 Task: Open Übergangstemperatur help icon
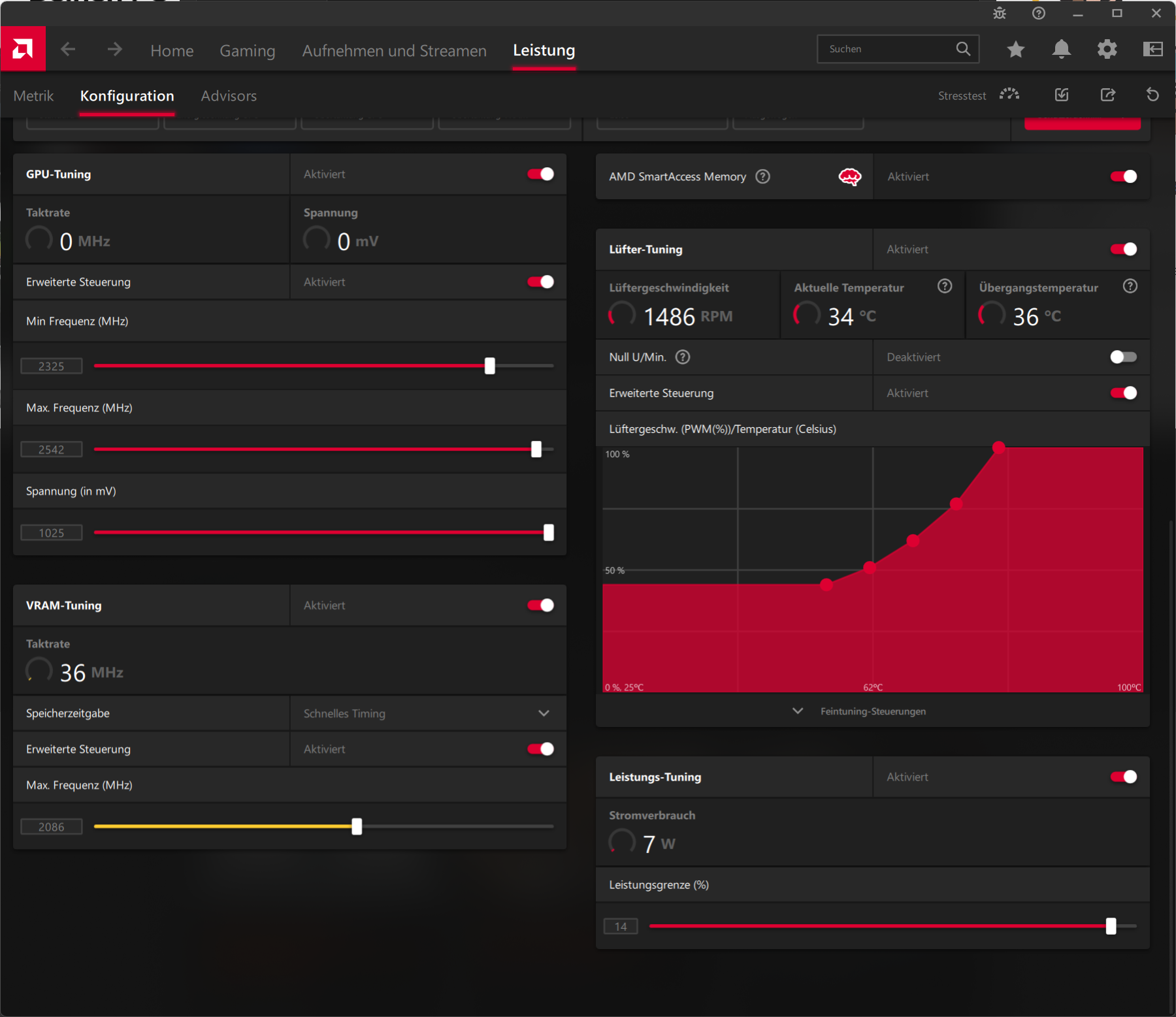click(x=1130, y=286)
